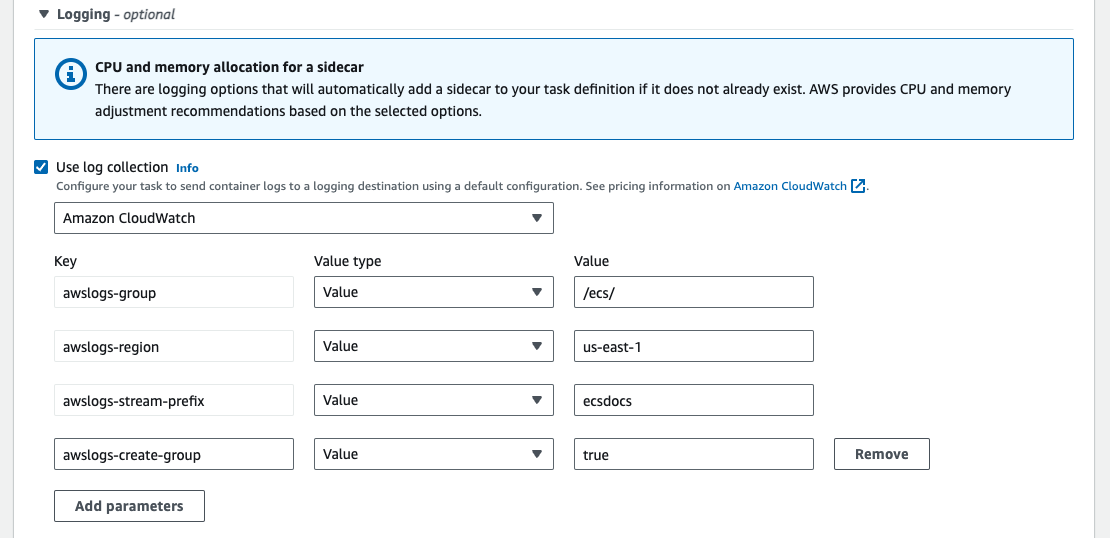
Task: Open Value type dropdown for awslogs-stream-prefix
Action: point(434,400)
